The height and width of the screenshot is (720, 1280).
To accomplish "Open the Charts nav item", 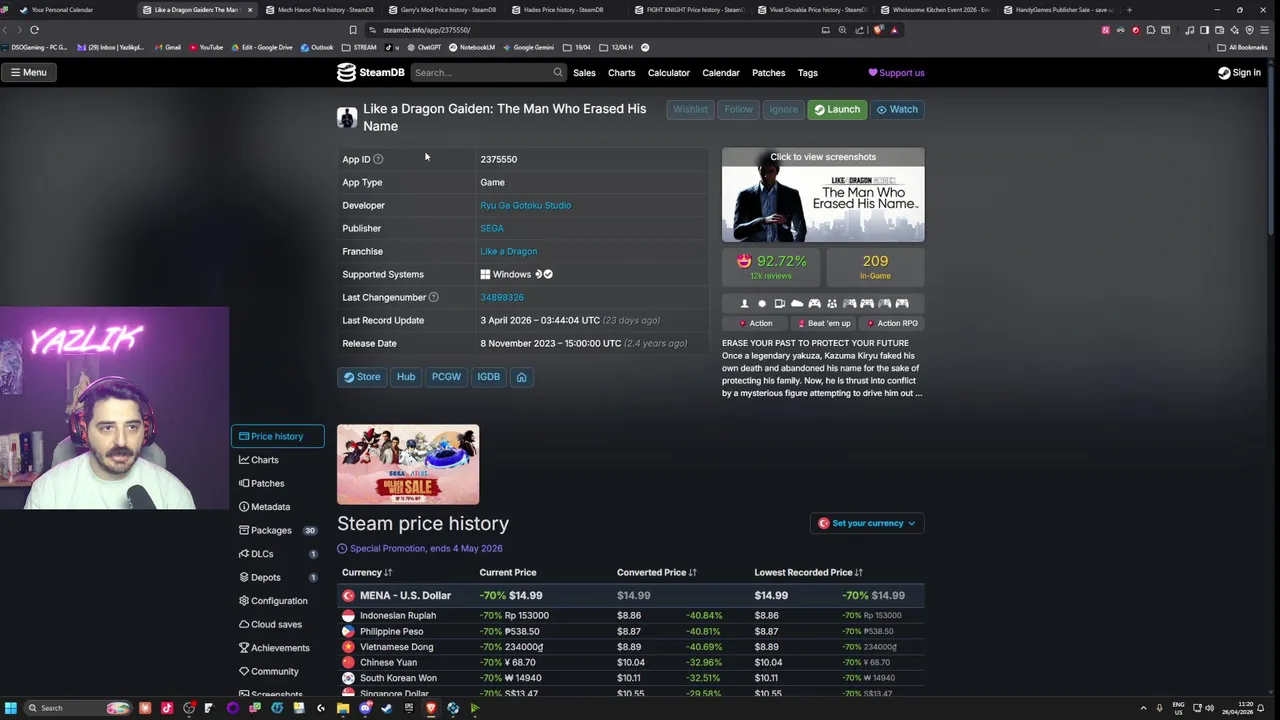I will [x=621, y=73].
